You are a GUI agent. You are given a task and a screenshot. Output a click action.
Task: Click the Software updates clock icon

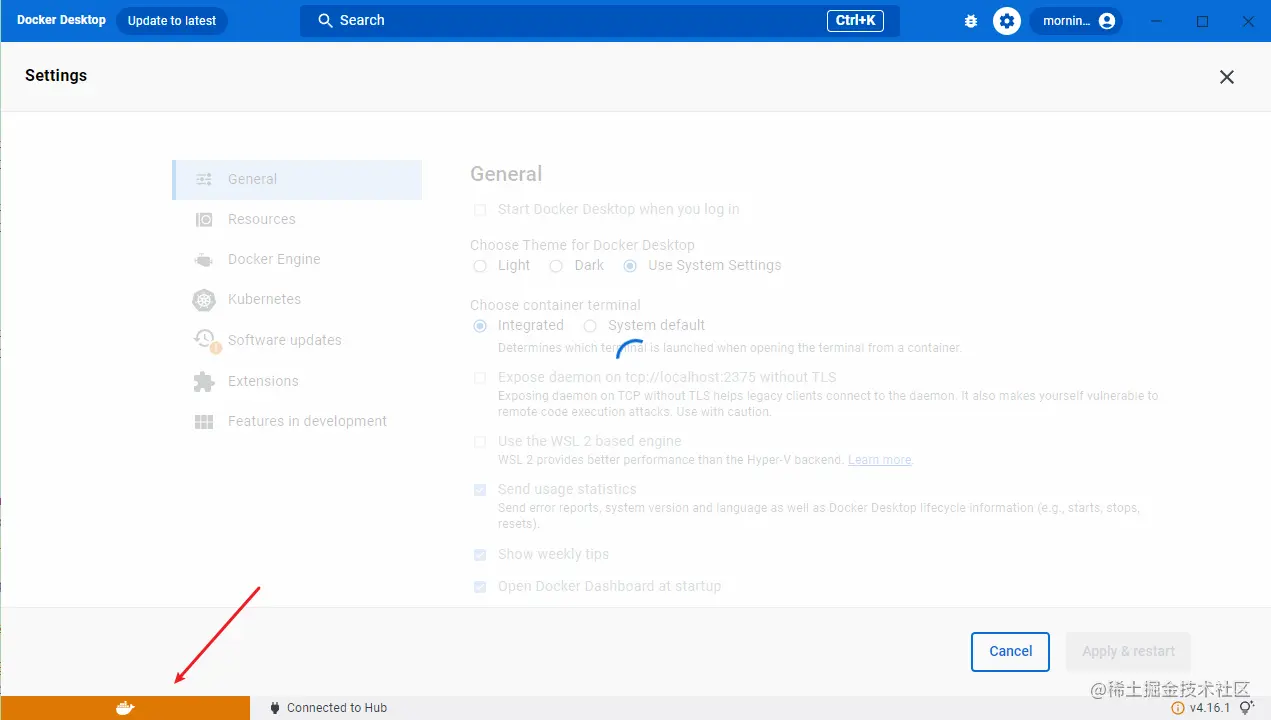point(205,340)
